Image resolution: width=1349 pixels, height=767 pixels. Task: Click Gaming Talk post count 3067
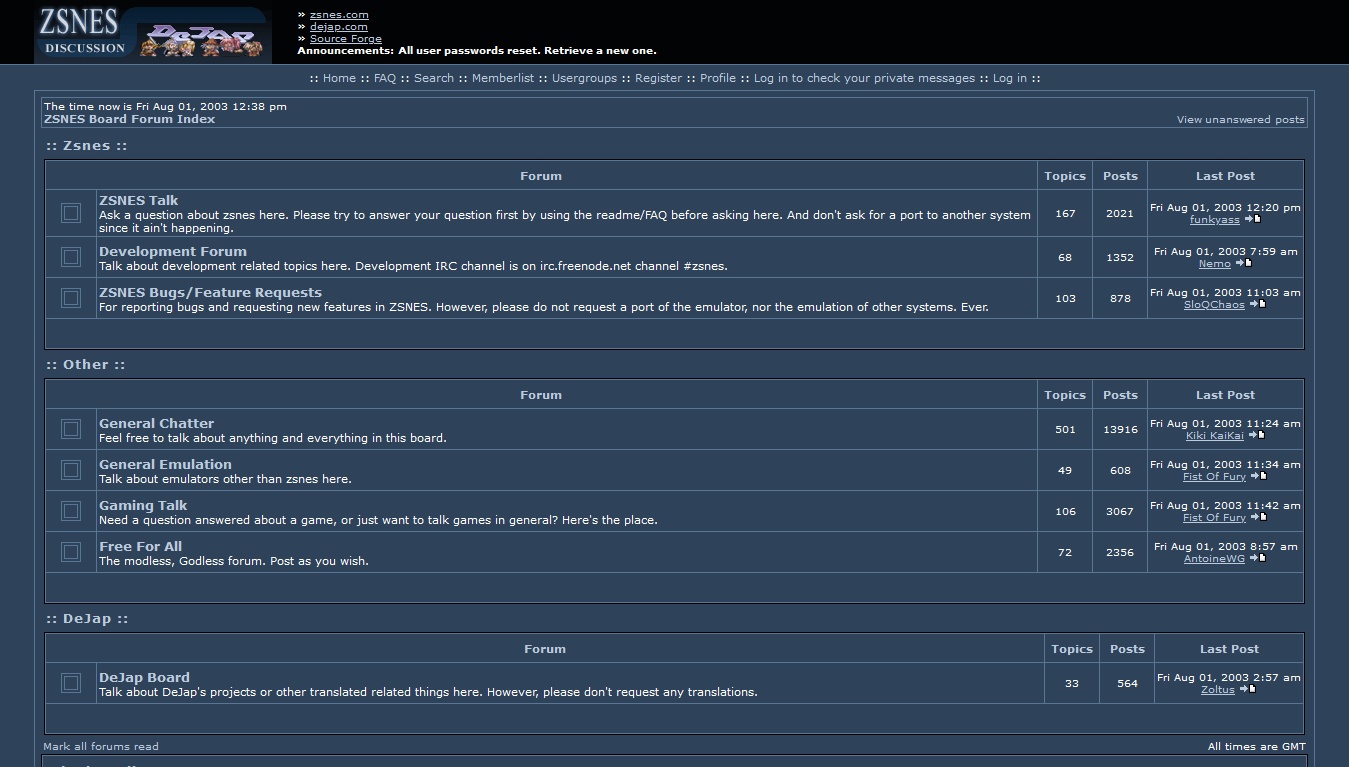[x=1120, y=511]
